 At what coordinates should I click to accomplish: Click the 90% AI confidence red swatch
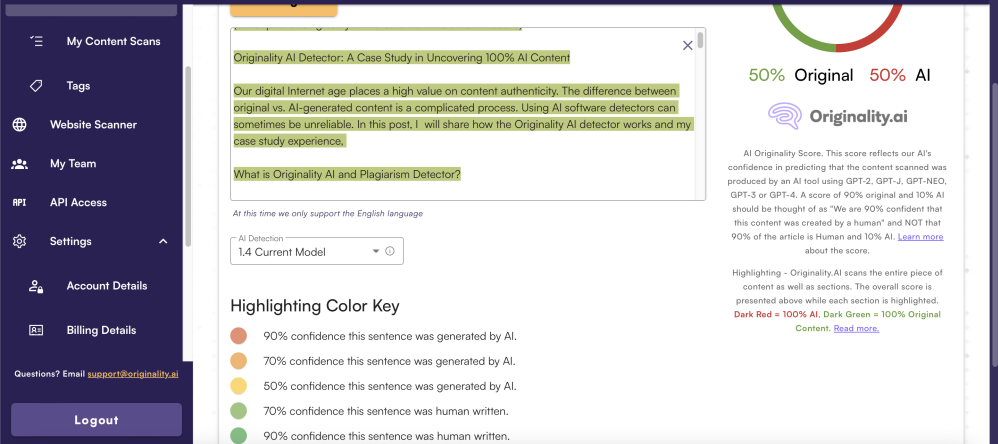tap(239, 336)
